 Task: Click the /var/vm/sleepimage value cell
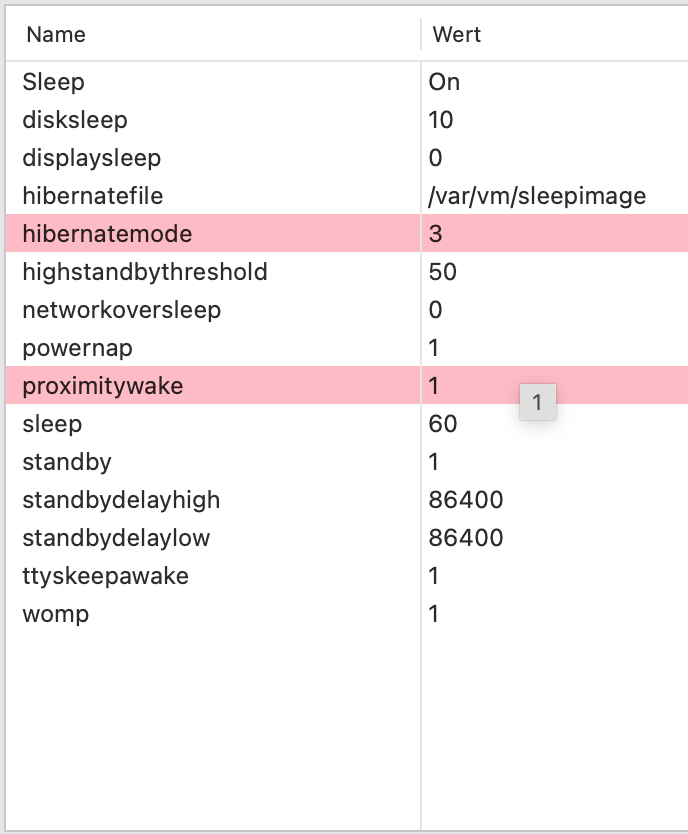click(x=537, y=196)
